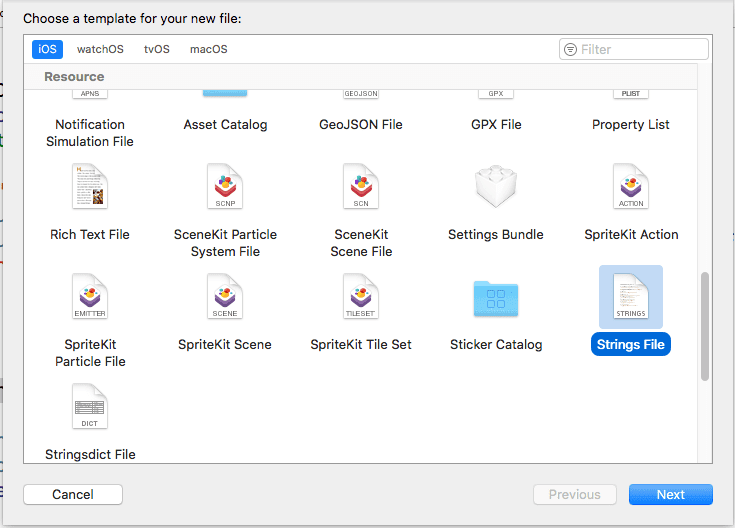Select the Settings Bundle icon
The image size is (735, 528).
pyautogui.click(x=496, y=187)
